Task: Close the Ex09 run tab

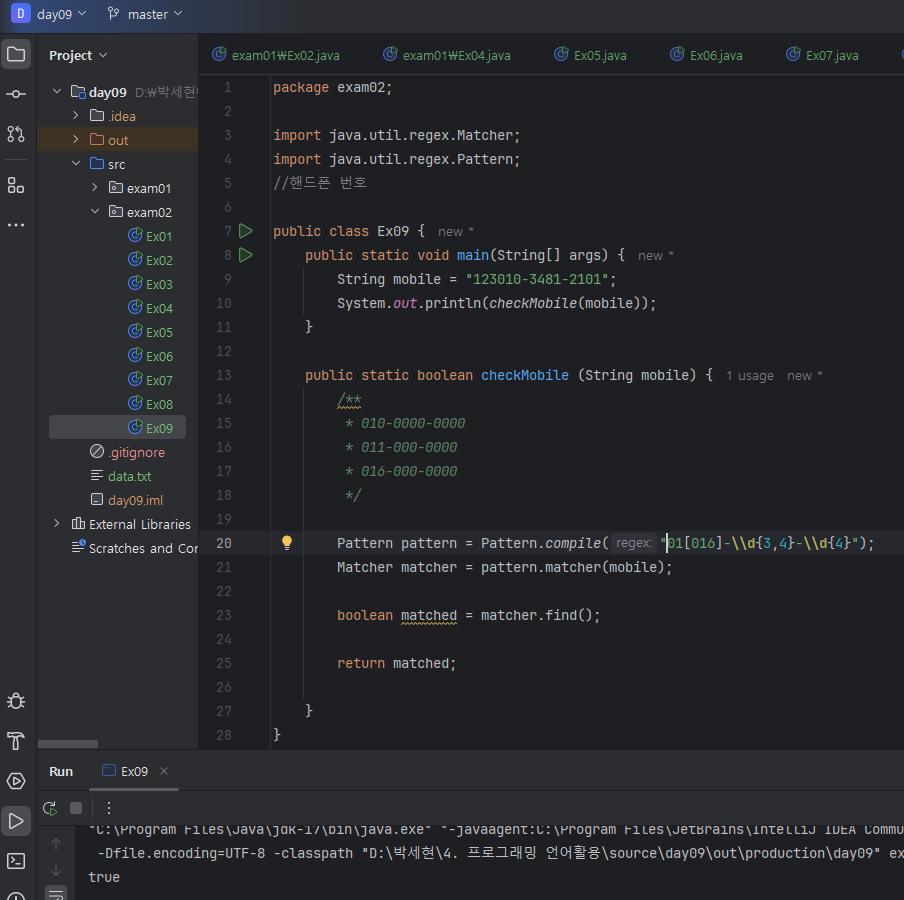Action: point(164,771)
